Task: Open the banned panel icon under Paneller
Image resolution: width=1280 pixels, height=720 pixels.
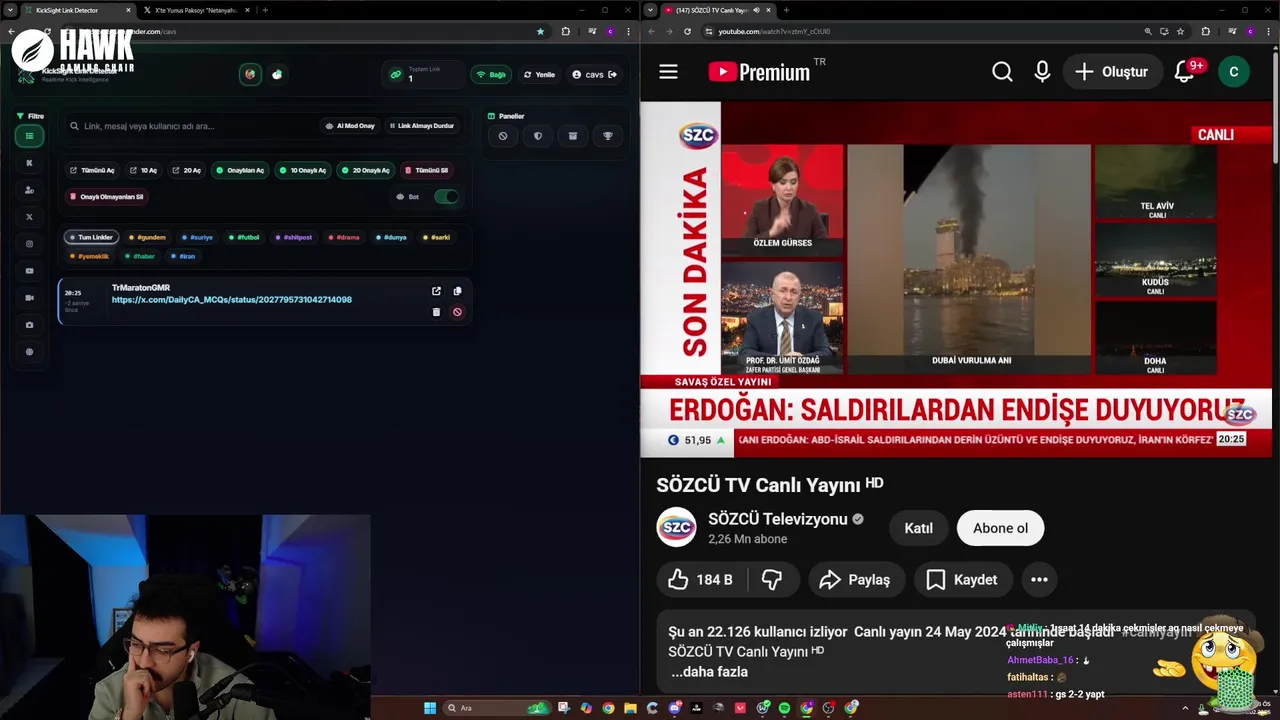Action: (503, 136)
